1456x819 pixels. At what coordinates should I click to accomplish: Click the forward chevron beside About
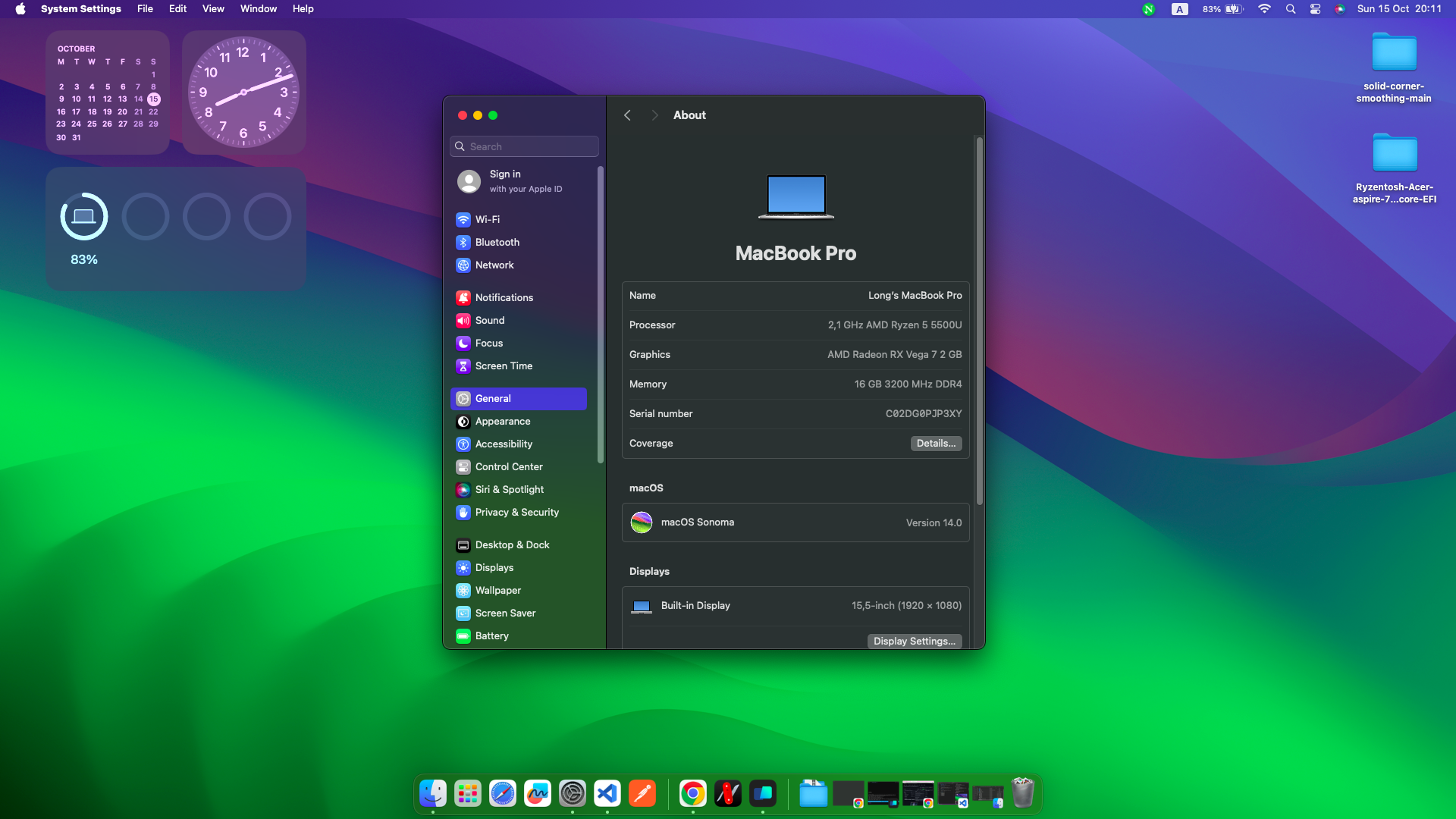point(654,115)
